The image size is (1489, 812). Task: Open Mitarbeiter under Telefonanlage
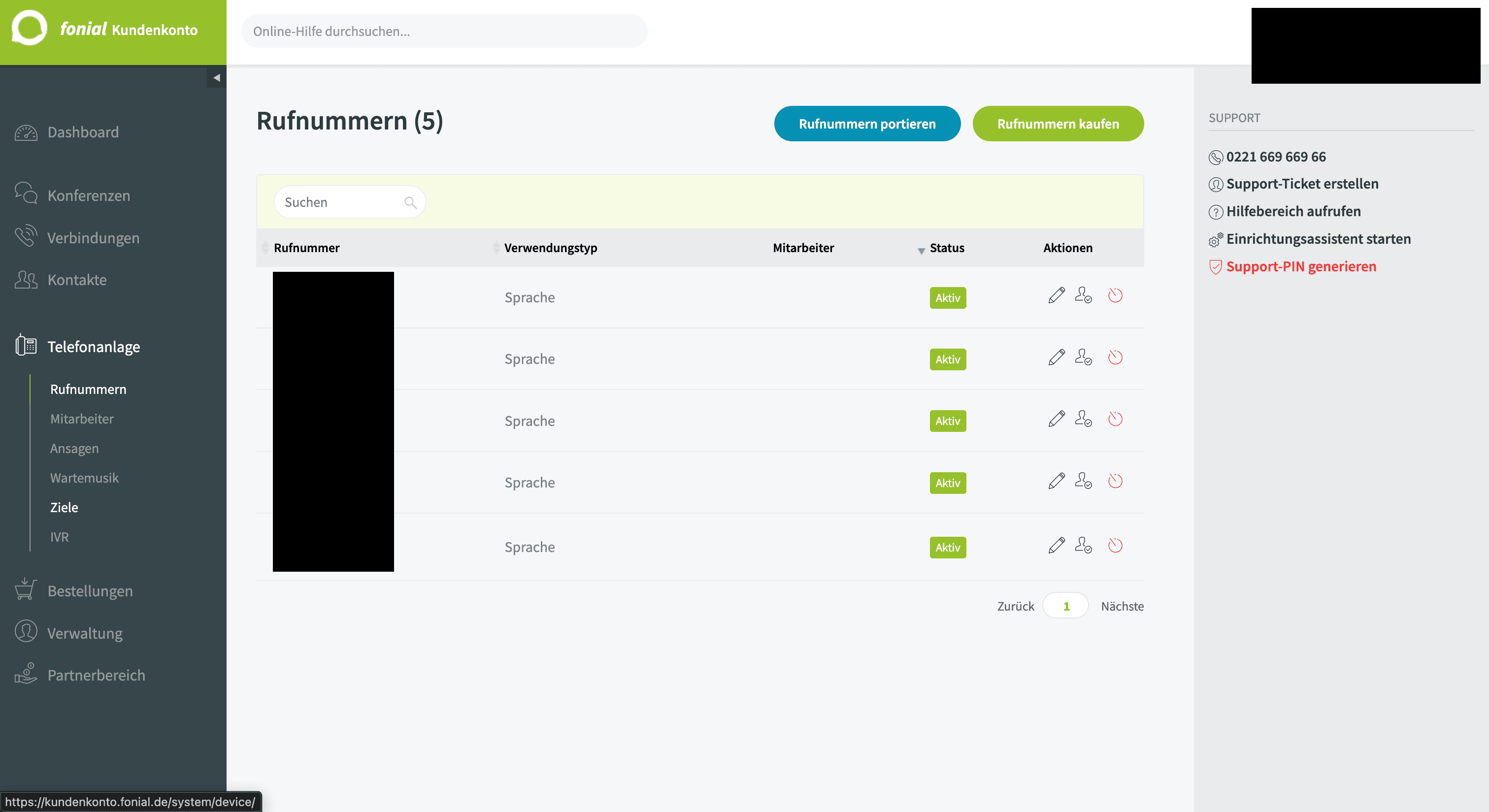click(x=81, y=419)
